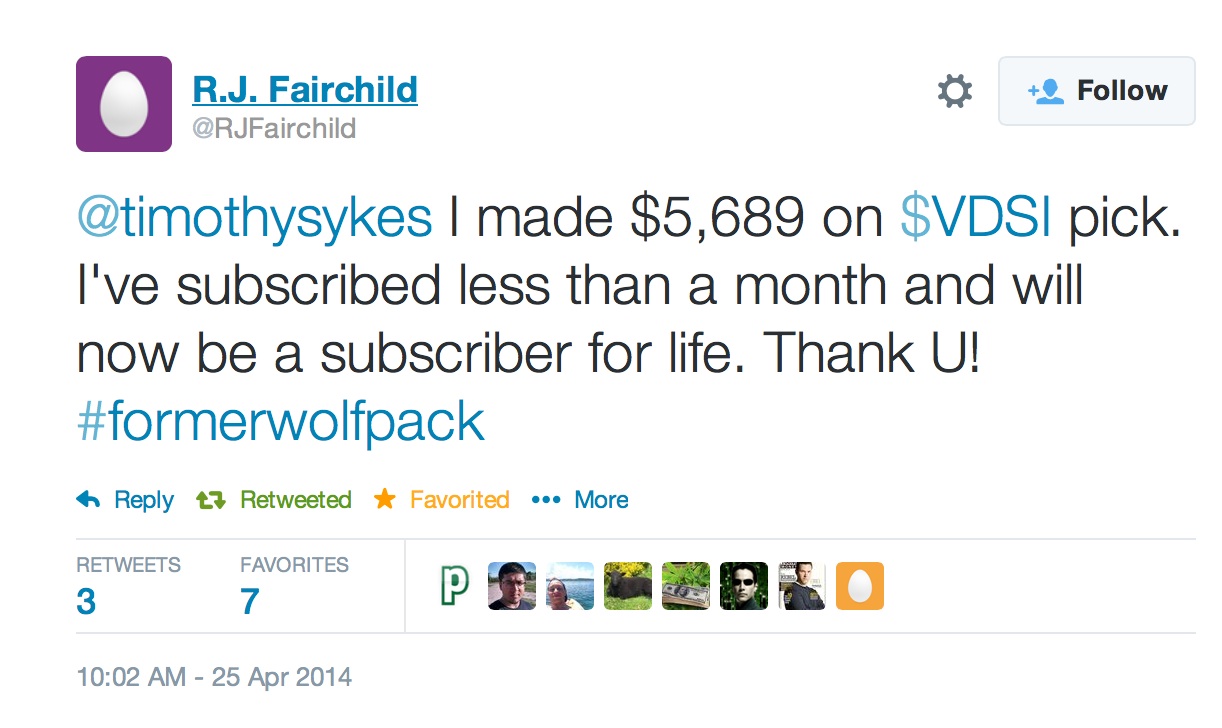Click the purple egg profile avatar
1222x728 pixels.
point(124,104)
